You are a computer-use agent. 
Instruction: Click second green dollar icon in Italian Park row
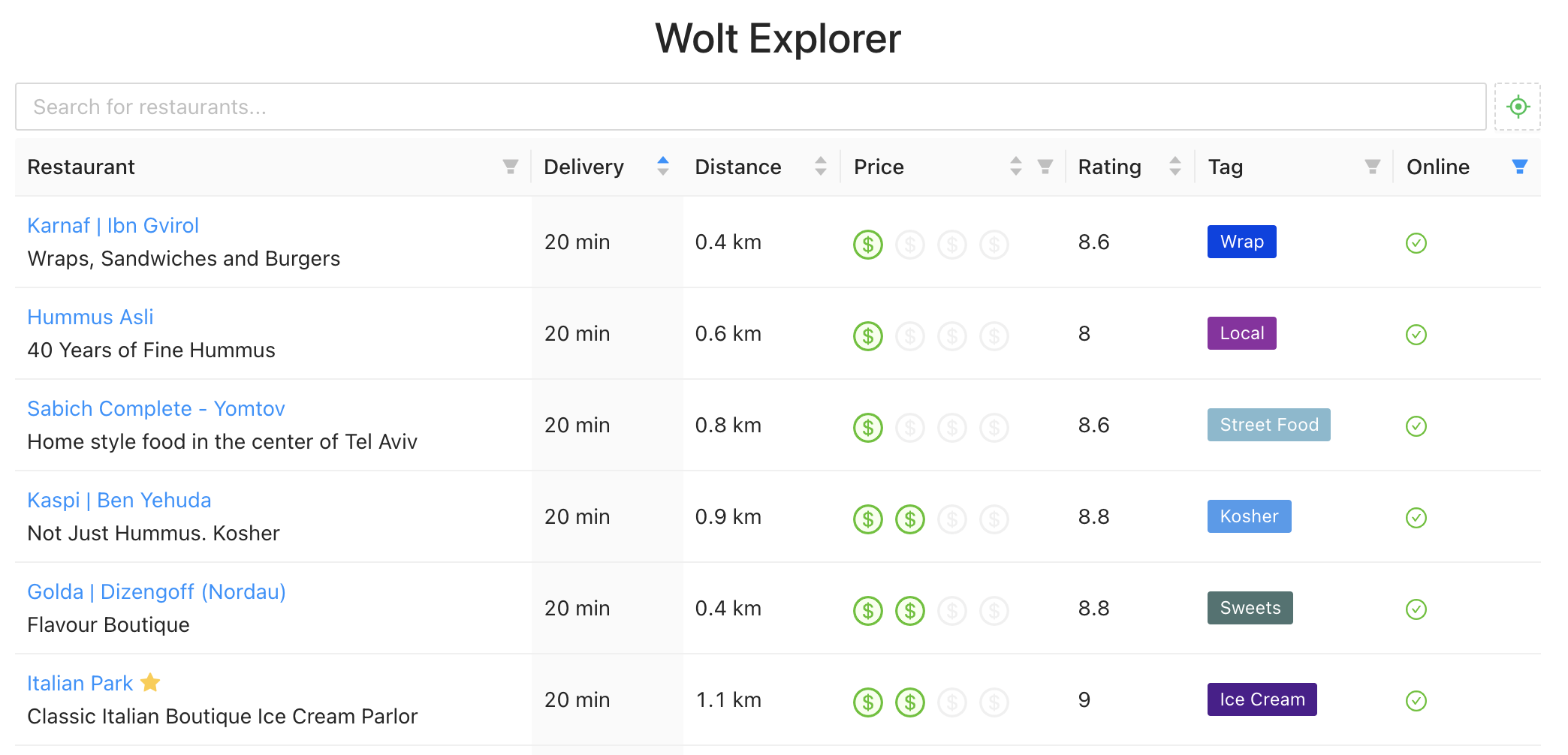pos(910,702)
